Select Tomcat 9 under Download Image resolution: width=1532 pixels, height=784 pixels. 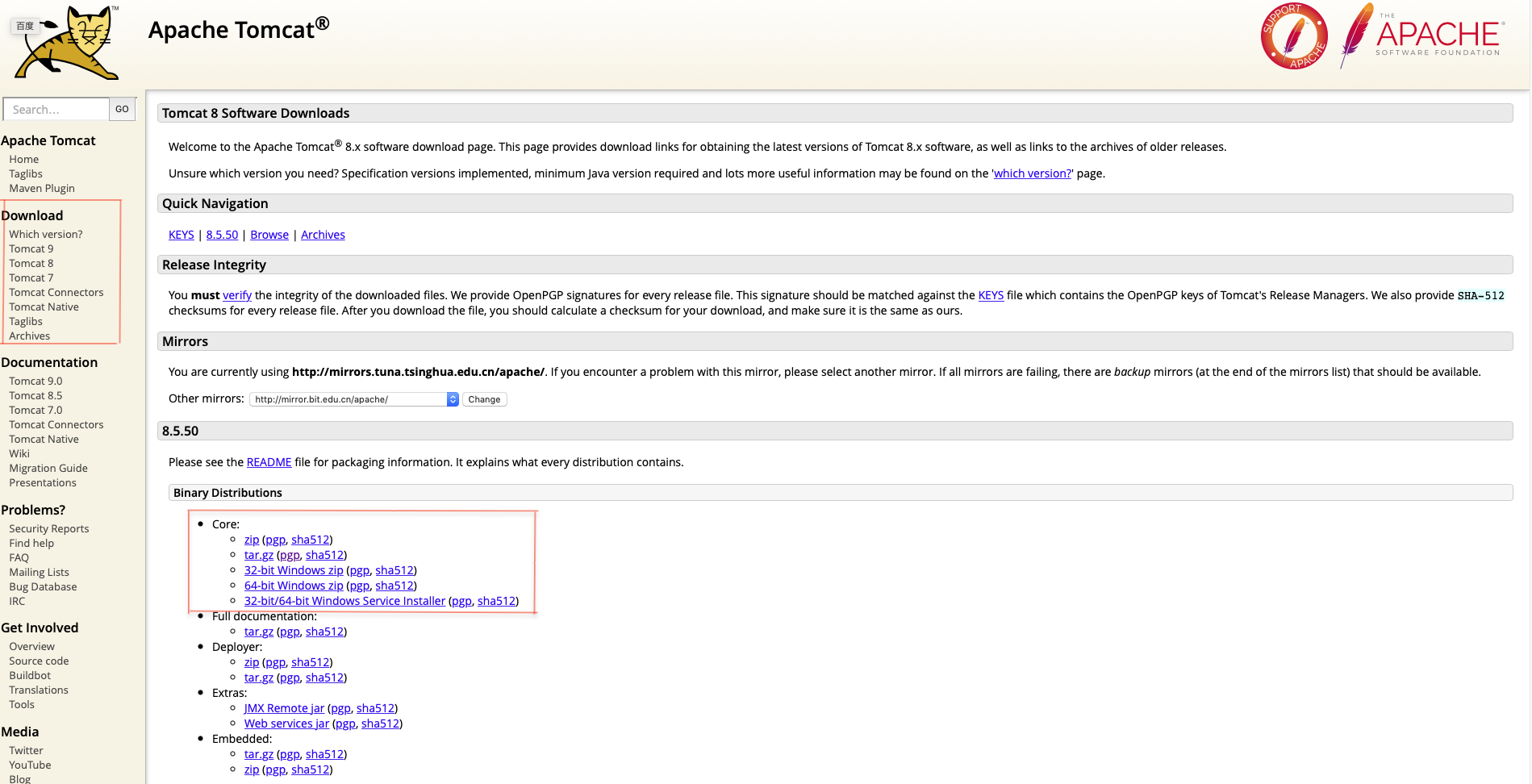tap(31, 248)
